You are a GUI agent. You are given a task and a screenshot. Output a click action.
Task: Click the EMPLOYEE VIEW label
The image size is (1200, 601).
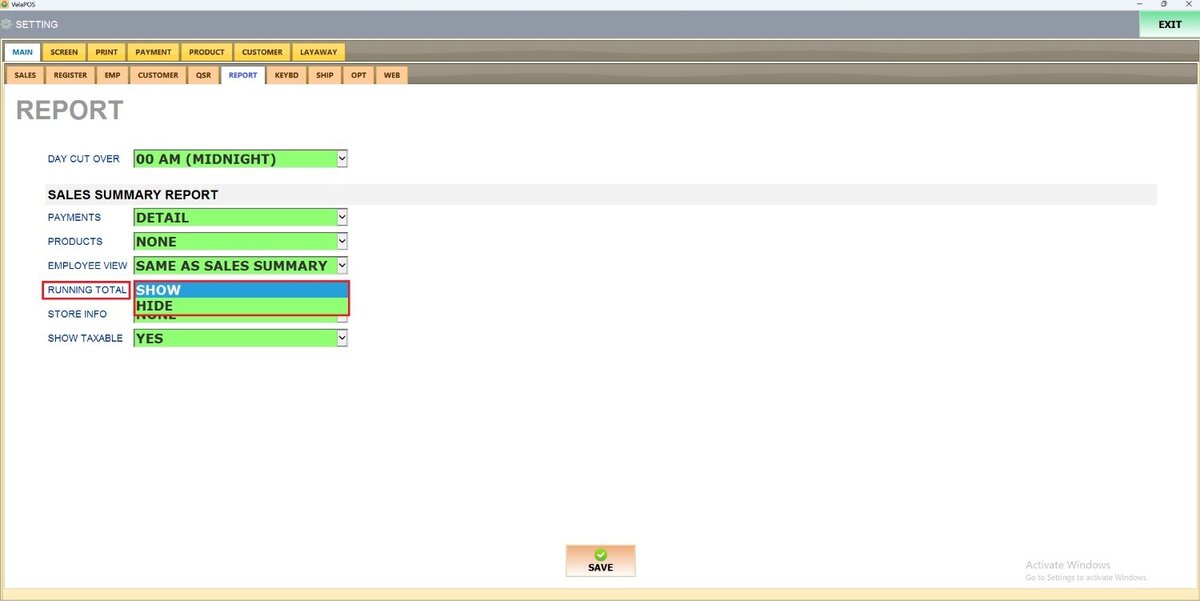click(x=87, y=265)
